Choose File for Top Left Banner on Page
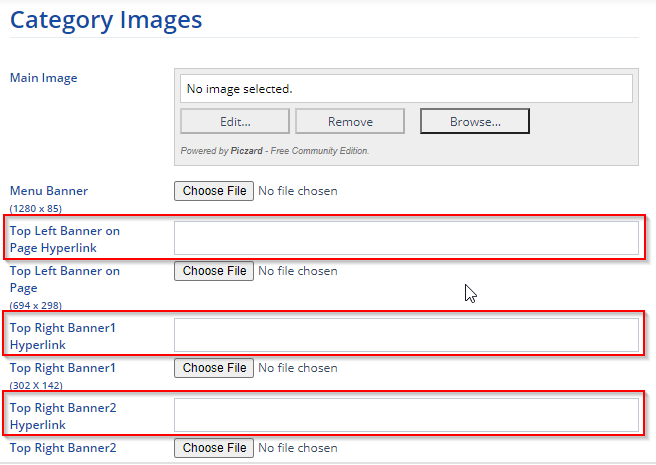Image resolution: width=656 pixels, height=465 pixels. click(214, 271)
